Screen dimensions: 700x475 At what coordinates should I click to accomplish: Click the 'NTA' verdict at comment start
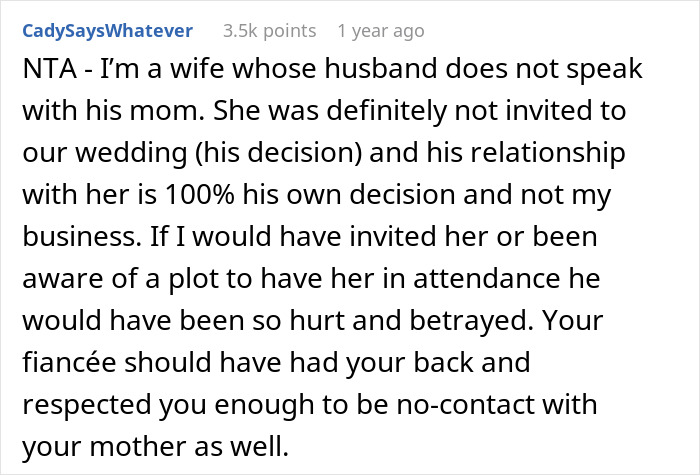49,69
